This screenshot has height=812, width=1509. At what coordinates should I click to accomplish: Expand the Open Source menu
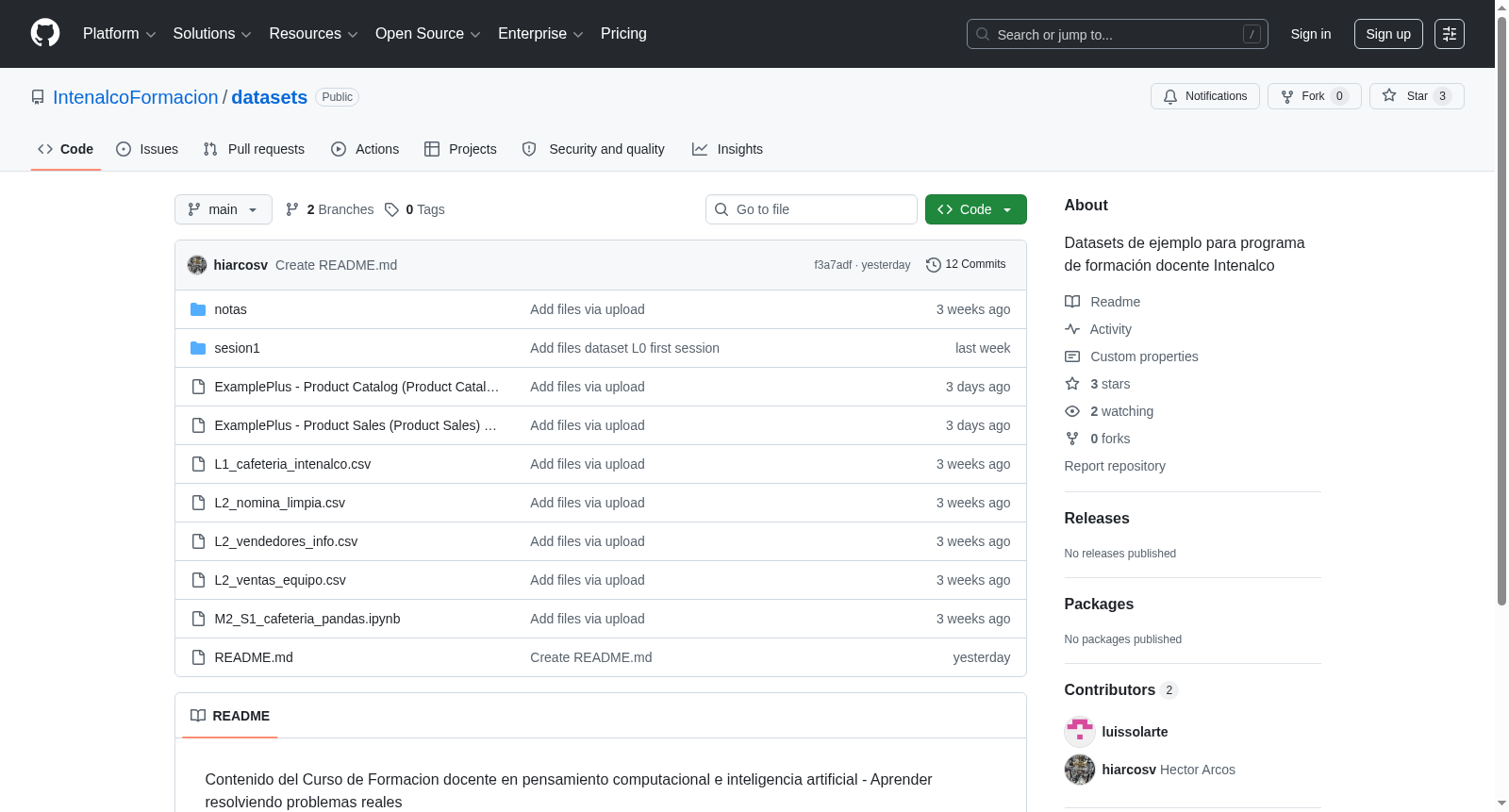[428, 34]
